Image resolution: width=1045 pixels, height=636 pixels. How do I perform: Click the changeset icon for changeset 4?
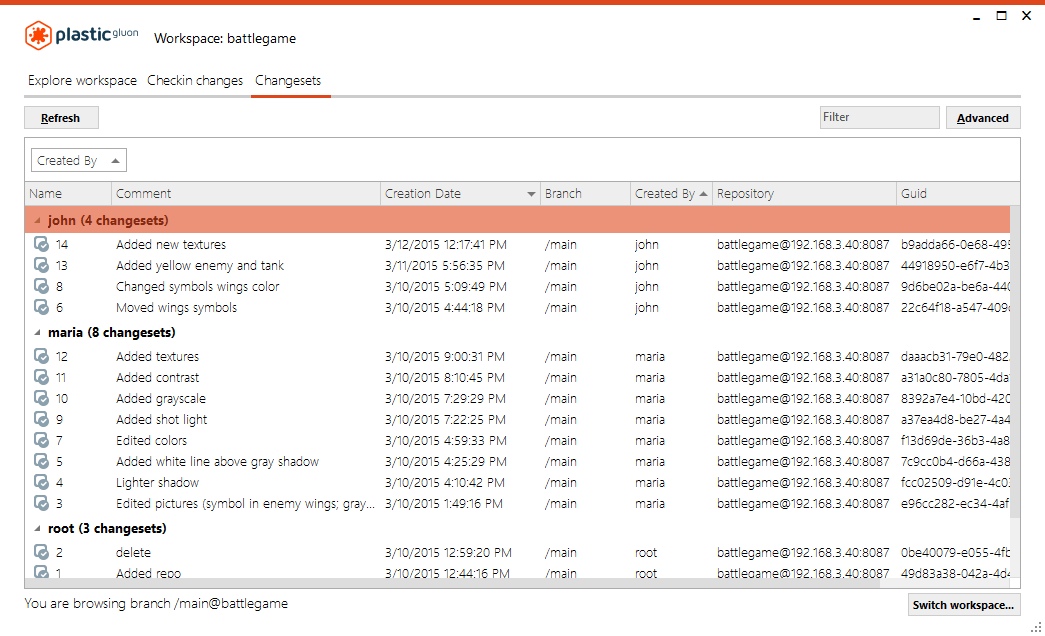[x=41, y=483]
